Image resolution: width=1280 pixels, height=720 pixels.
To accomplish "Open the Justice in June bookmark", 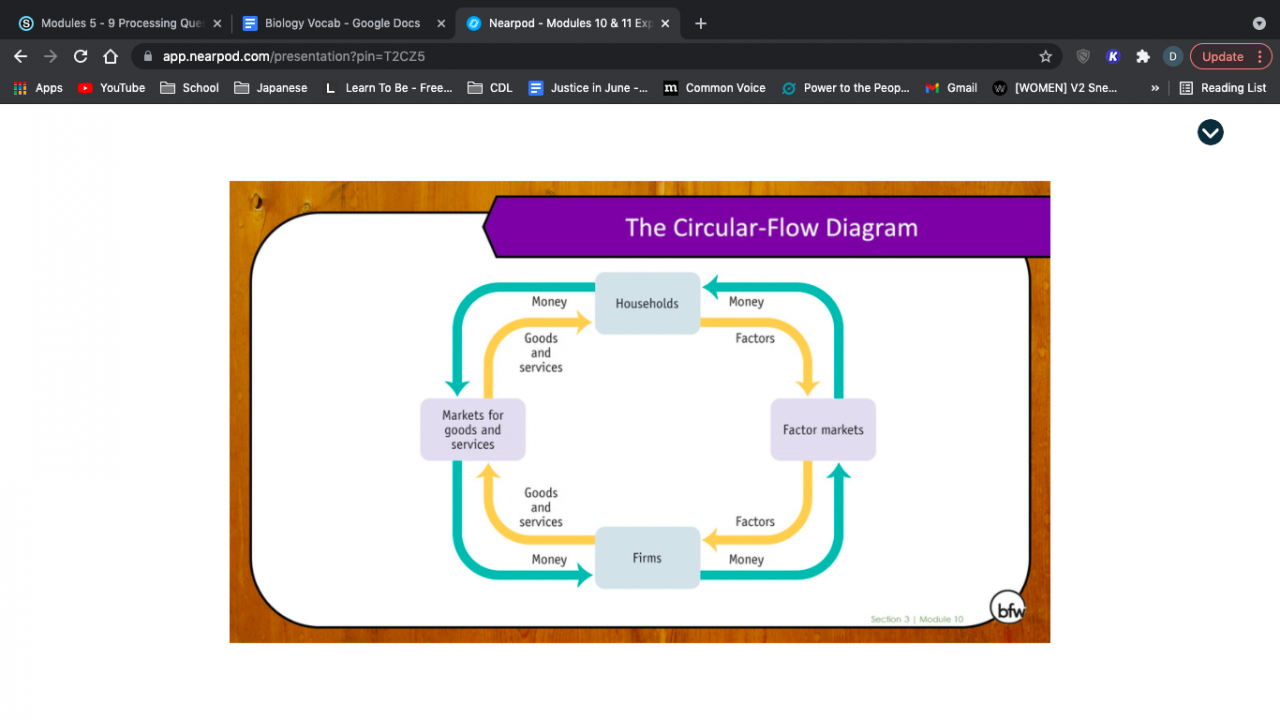I will (588, 88).
